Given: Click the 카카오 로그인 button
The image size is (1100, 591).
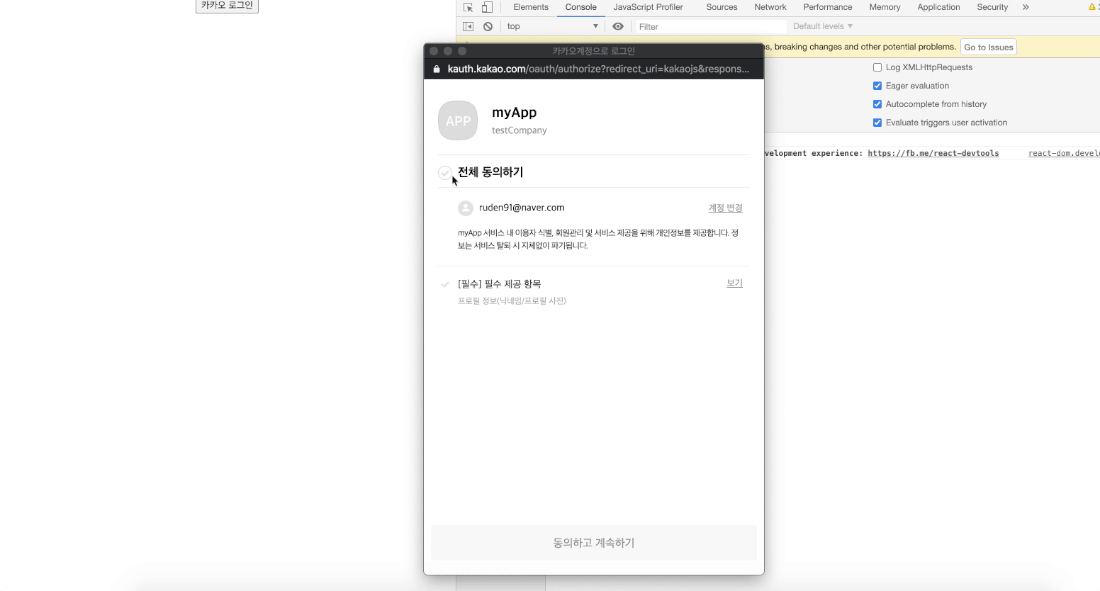Looking at the screenshot, I should [227, 6].
